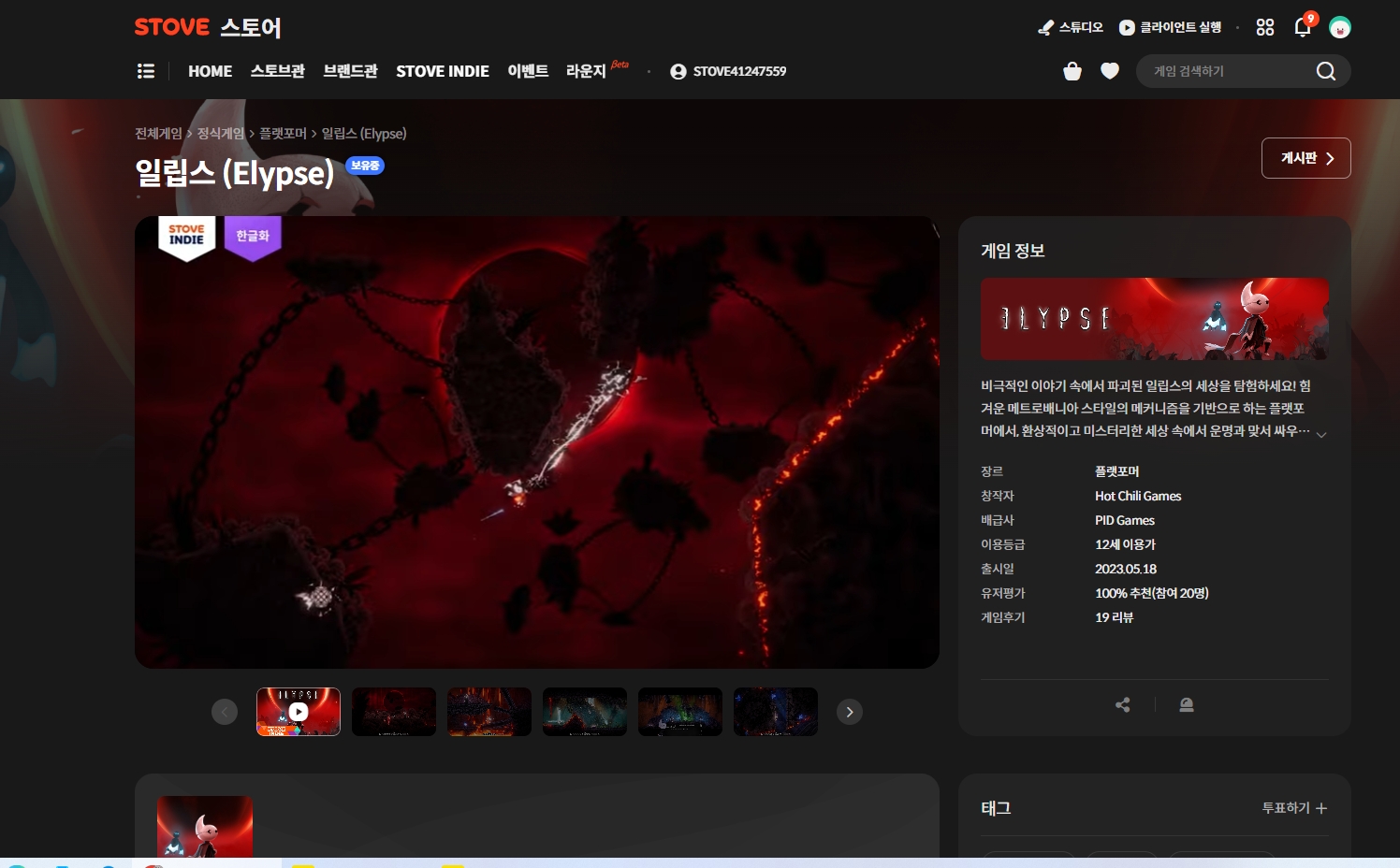1400x868 pixels.
Task: Click the 유저평가 label in game info
Action: (x=1003, y=593)
